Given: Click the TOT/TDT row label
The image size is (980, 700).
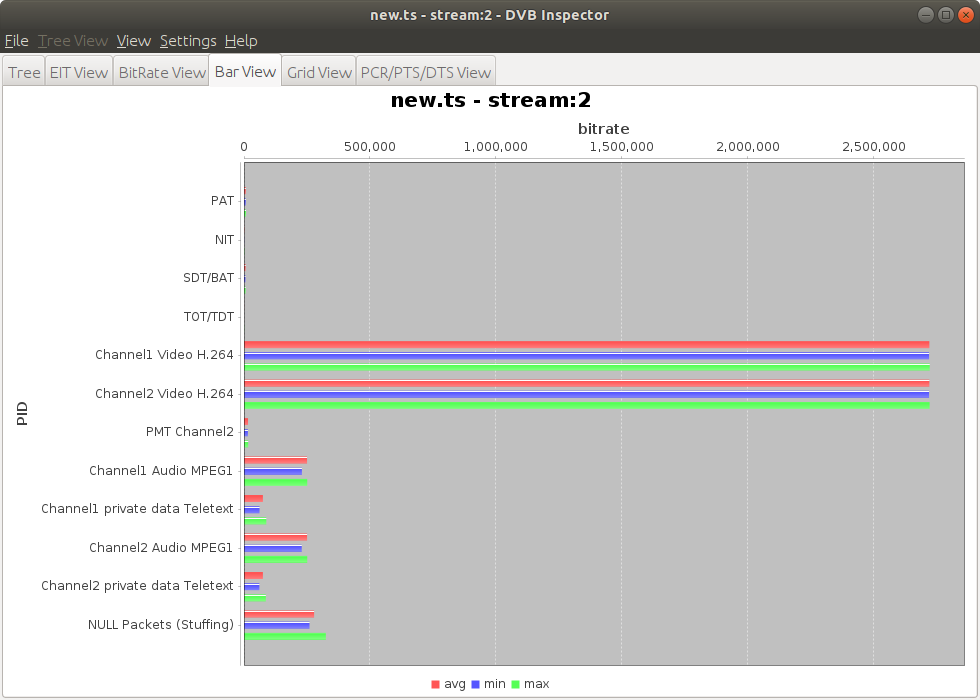Looking at the screenshot, I should [209, 317].
